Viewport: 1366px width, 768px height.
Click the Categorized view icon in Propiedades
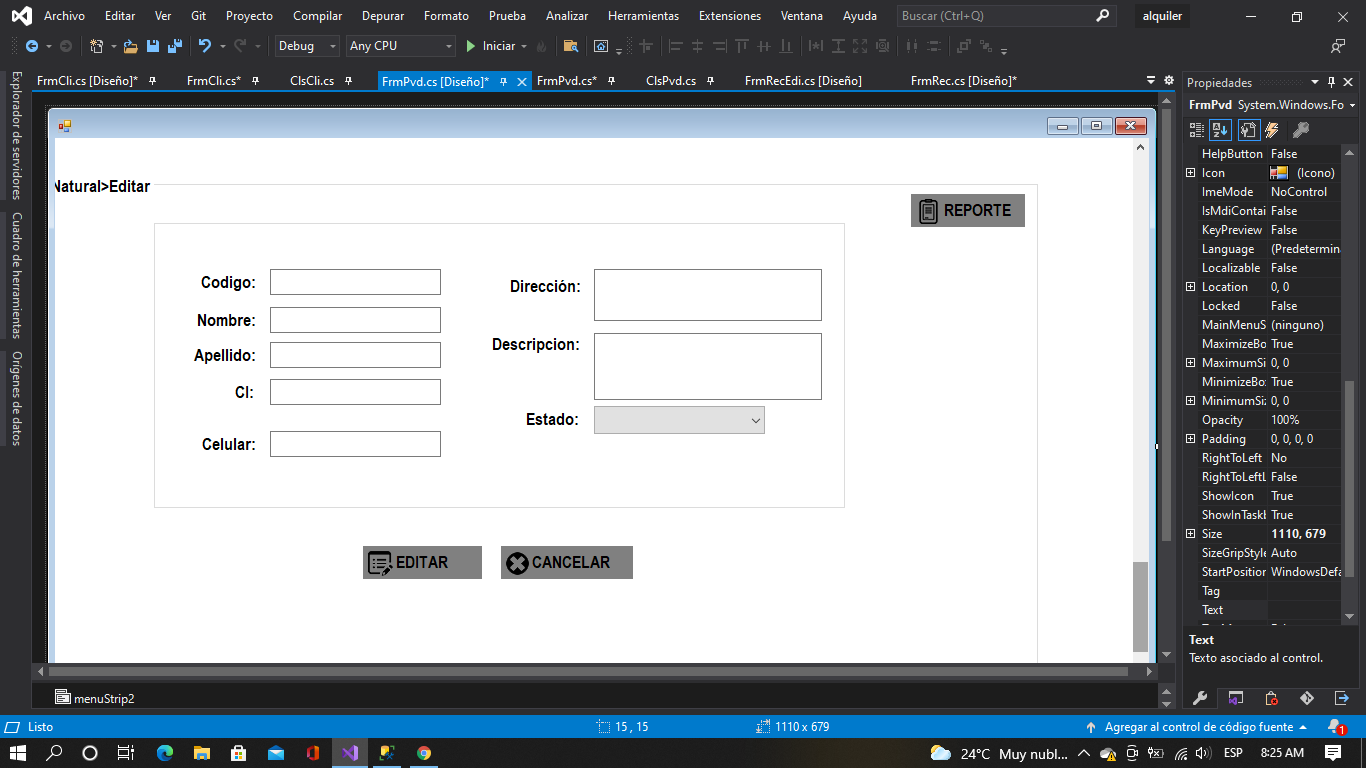(1197, 130)
